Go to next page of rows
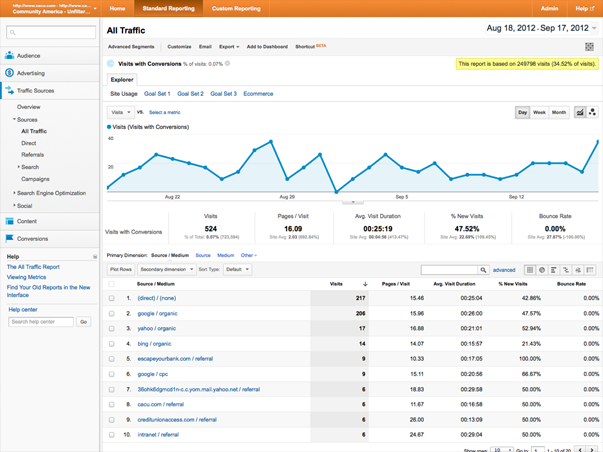 pyautogui.click(x=592, y=449)
